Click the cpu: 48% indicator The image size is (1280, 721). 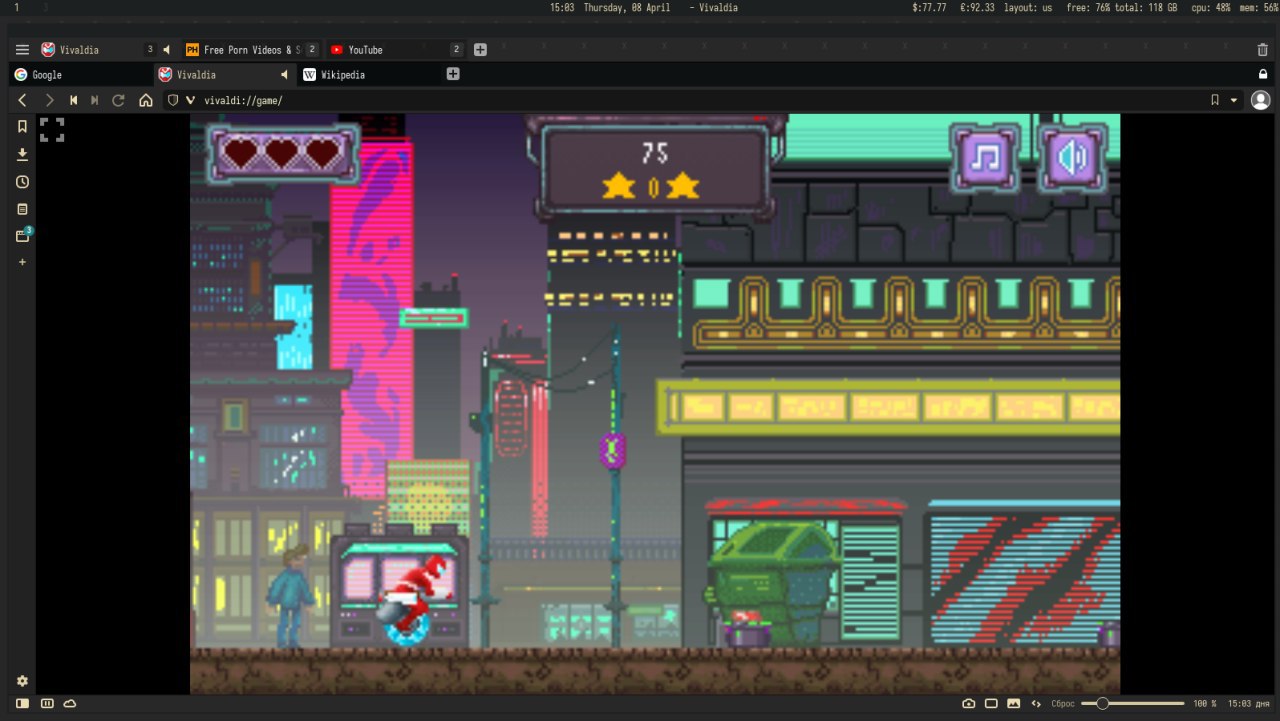pos(1211,7)
